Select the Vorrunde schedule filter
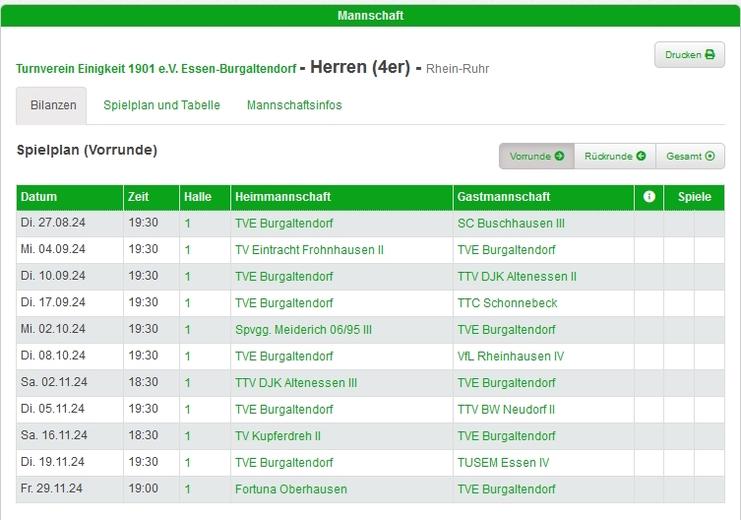The width and height of the screenshot is (741, 520). (536, 156)
